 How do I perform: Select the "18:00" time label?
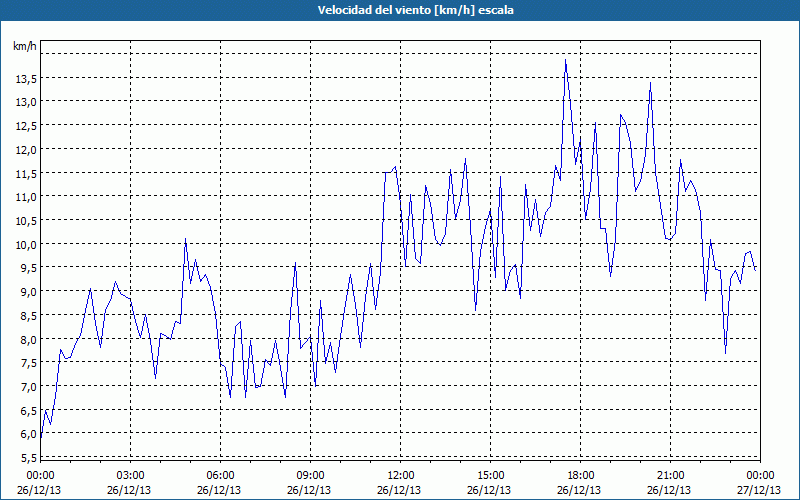581,476
